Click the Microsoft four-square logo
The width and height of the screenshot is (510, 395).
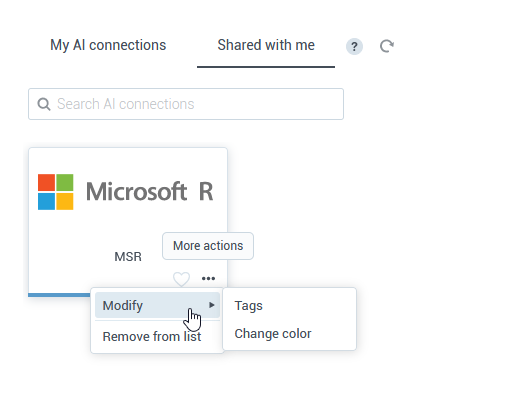(x=56, y=192)
